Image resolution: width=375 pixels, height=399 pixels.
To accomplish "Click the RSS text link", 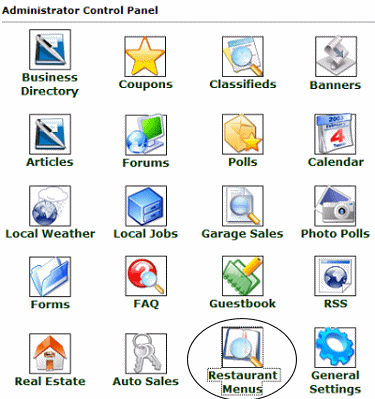I will tap(336, 304).
